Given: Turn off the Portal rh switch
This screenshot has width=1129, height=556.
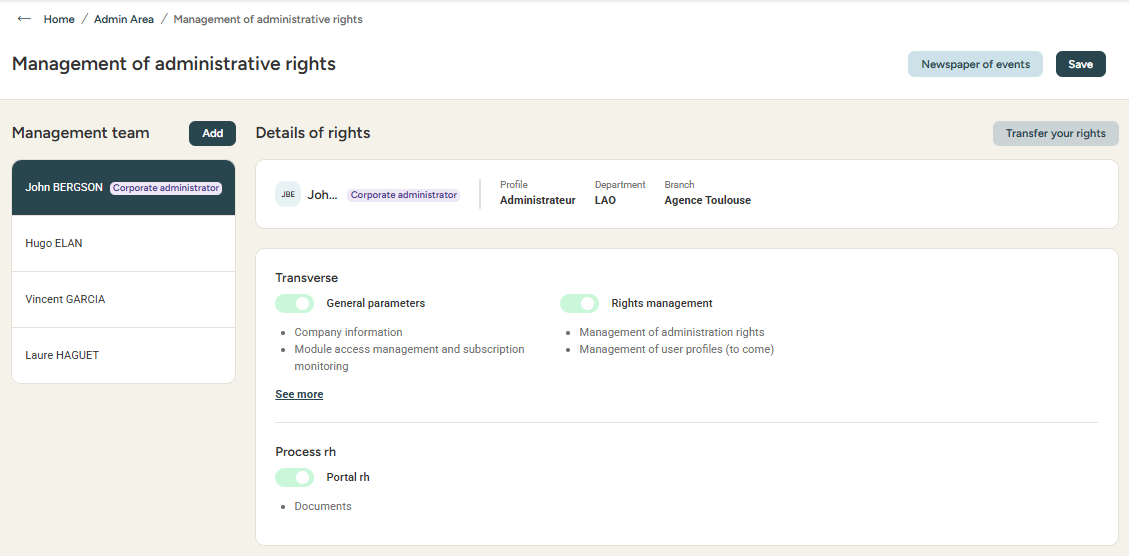Looking at the screenshot, I should pos(295,477).
